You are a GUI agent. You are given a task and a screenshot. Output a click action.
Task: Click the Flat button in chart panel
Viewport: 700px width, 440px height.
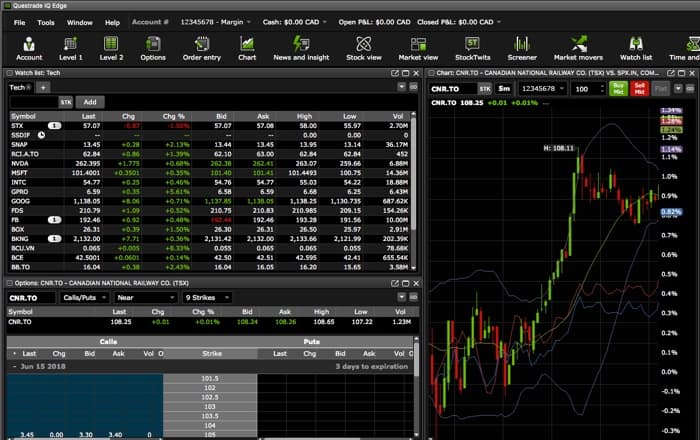(x=661, y=89)
